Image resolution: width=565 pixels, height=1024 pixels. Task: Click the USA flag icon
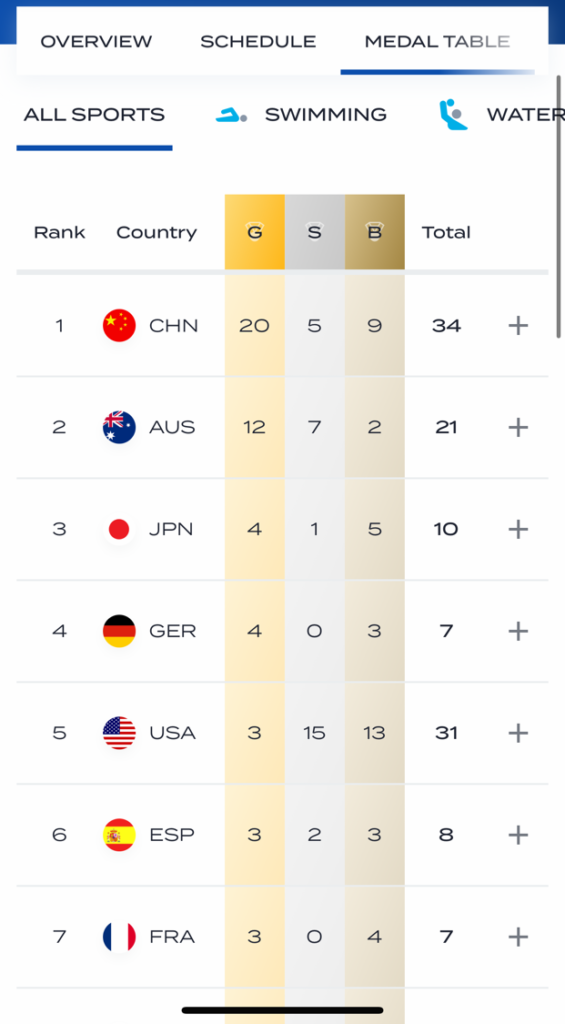click(x=120, y=733)
